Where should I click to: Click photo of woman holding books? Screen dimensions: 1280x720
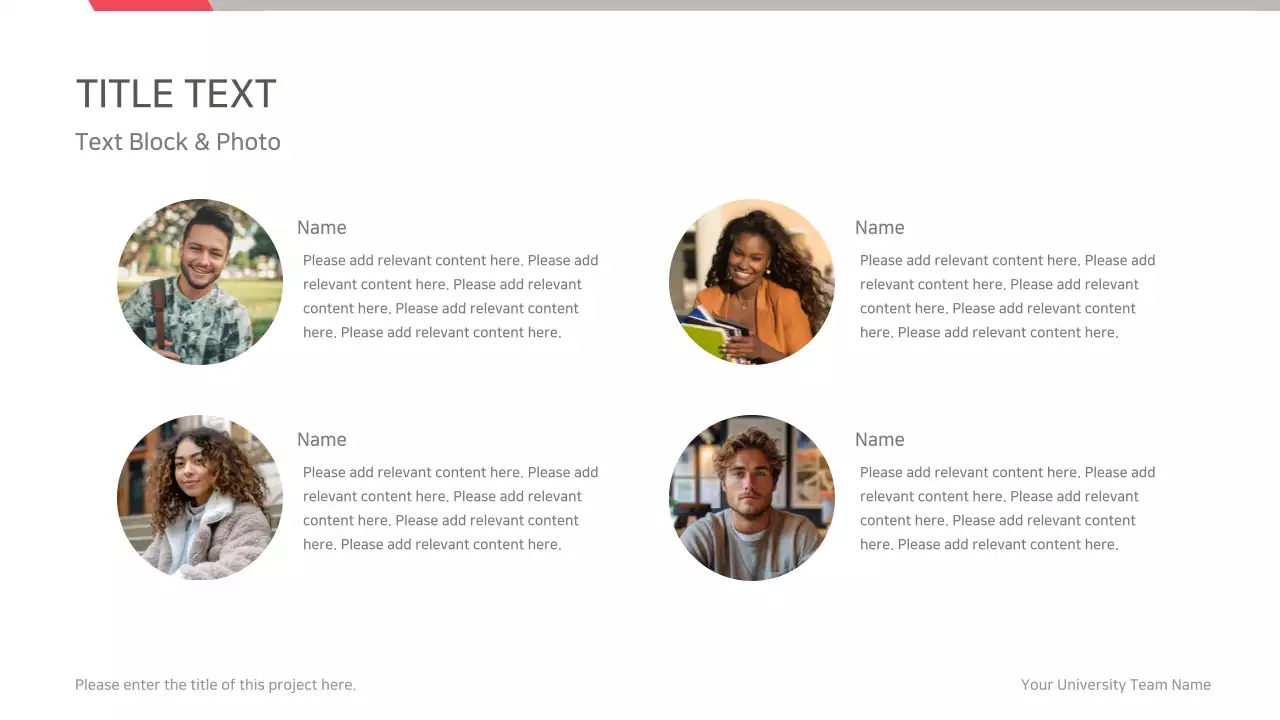752,282
